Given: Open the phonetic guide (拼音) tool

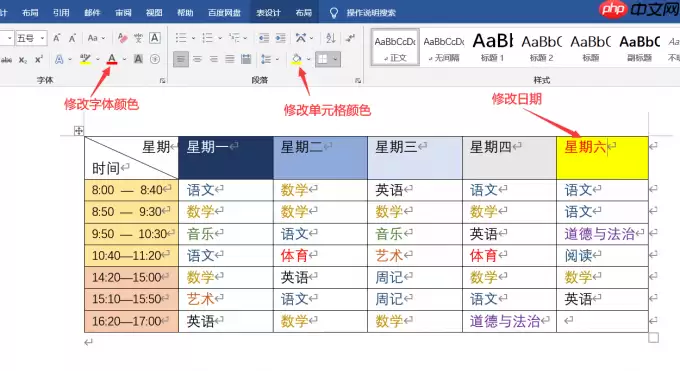Looking at the screenshot, I should (138, 38).
